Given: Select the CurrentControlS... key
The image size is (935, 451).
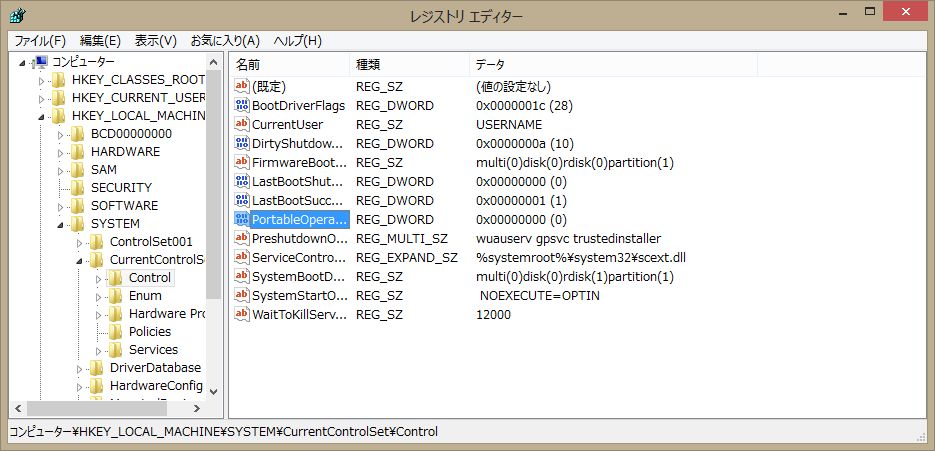Looking at the screenshot, I should click(157, 260).
